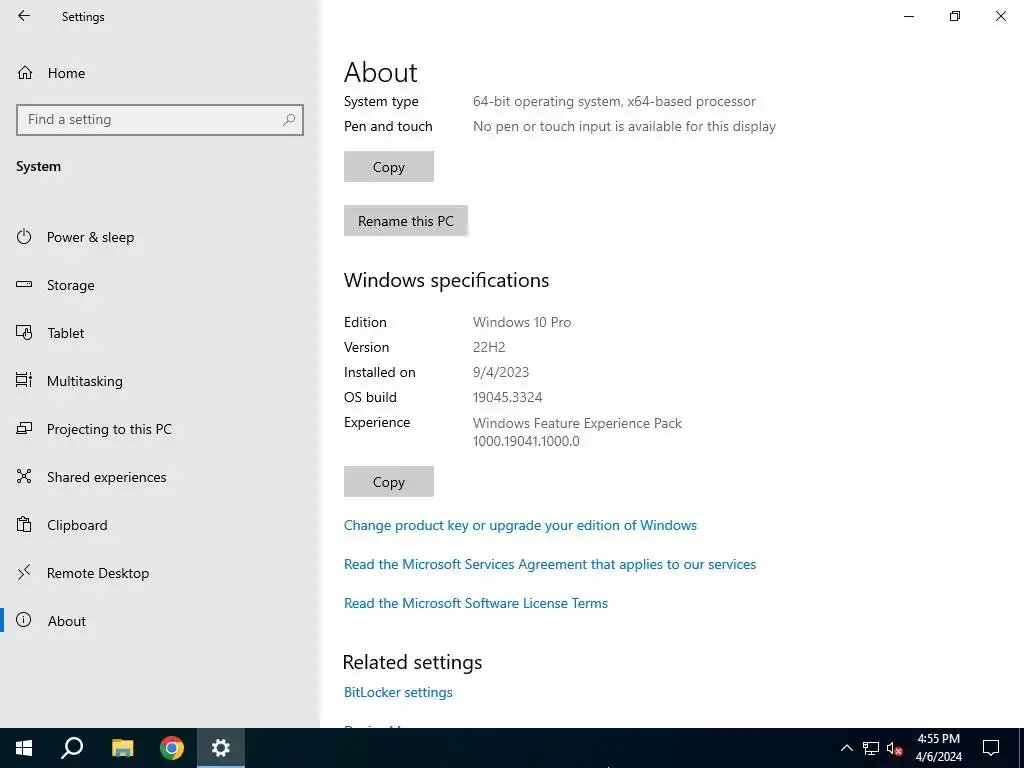Click the Clipboard icon in sidebar
The width and height of the screenshot is (1024, 768).
[x=24, y=524]
